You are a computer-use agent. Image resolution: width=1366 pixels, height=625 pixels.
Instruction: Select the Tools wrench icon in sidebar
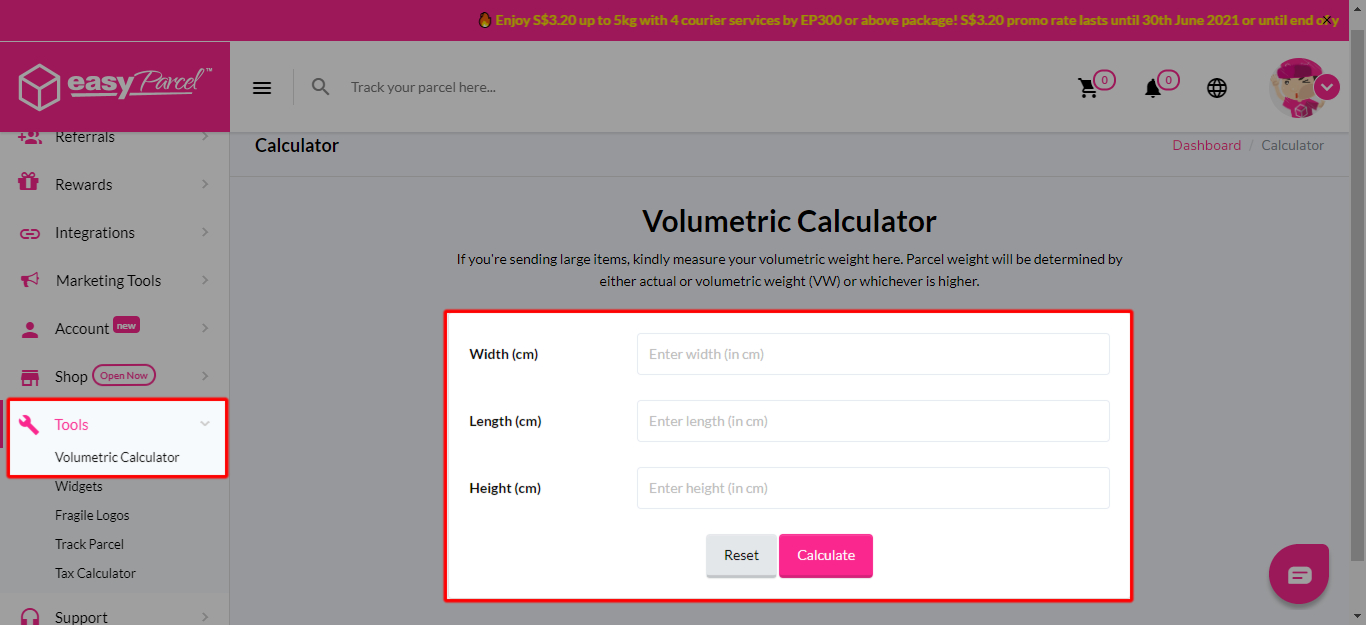pyautogui.click(x=31, y=424)
